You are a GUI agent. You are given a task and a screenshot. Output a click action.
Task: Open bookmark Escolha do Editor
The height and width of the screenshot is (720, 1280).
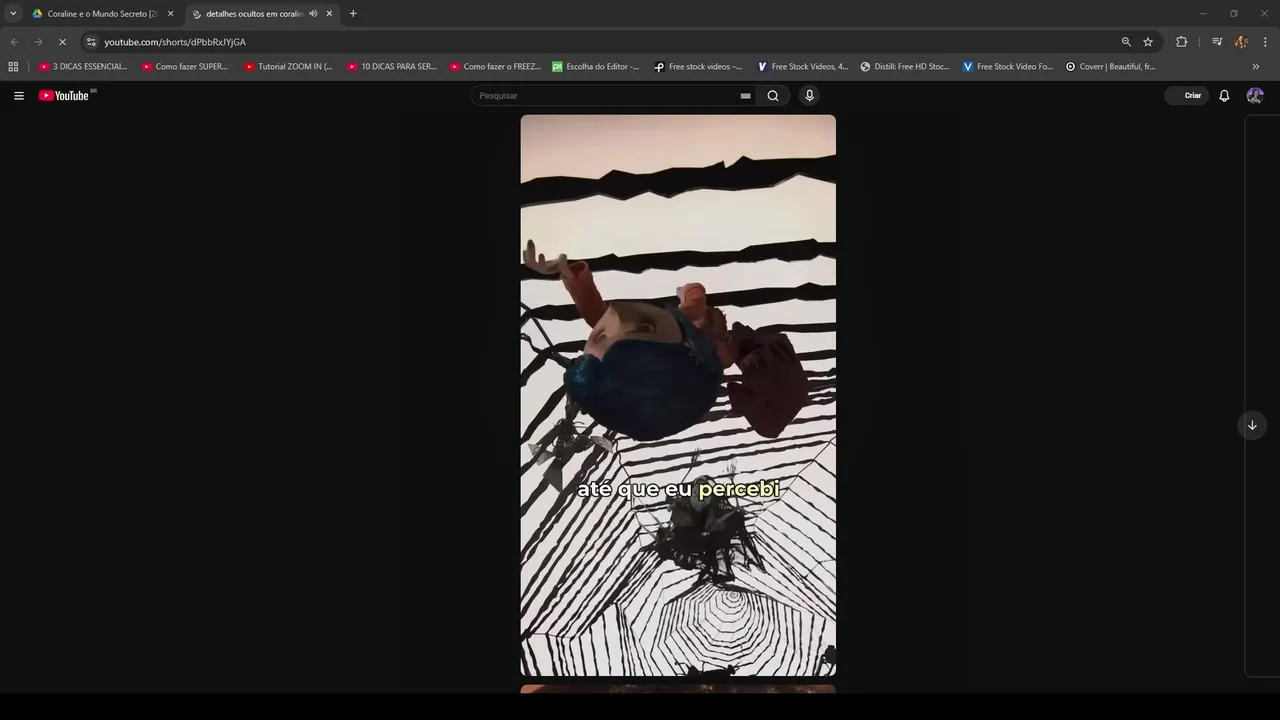596,67
